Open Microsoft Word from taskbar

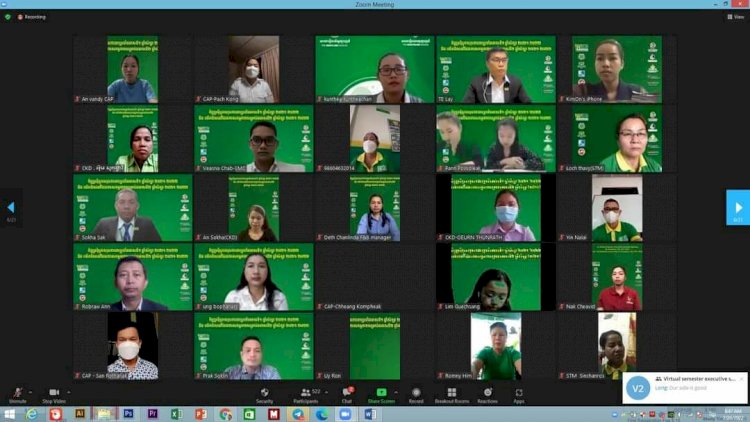click(x=370, y=414)
